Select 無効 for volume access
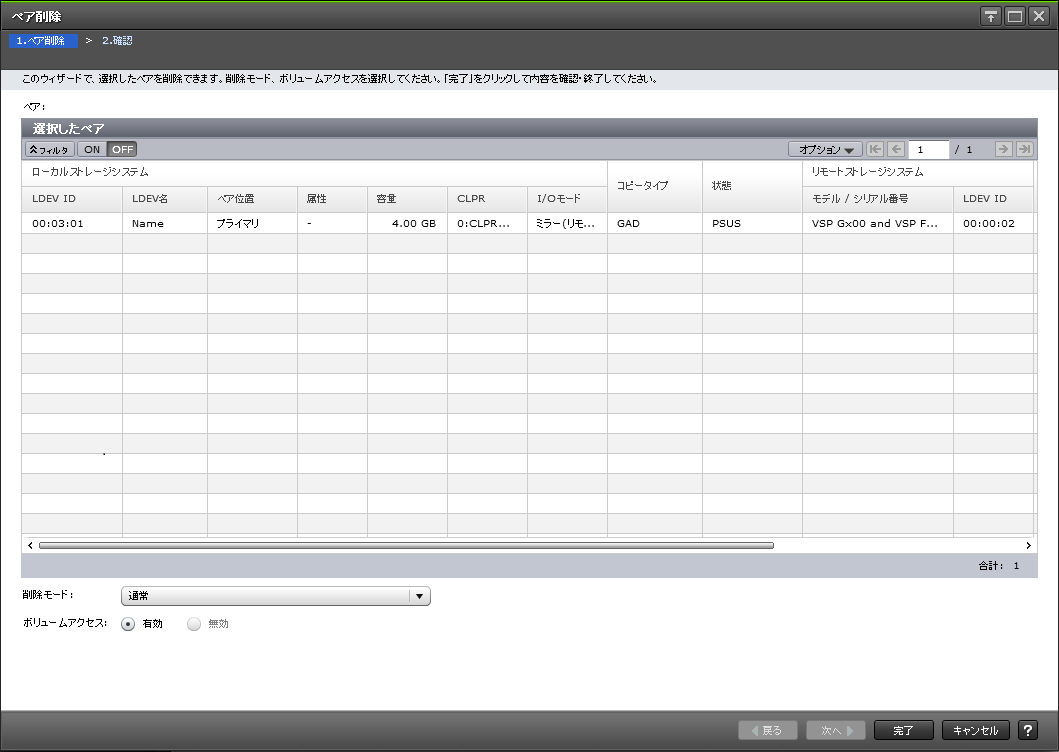The image size is (1059, 752). (x=194, y=624)
